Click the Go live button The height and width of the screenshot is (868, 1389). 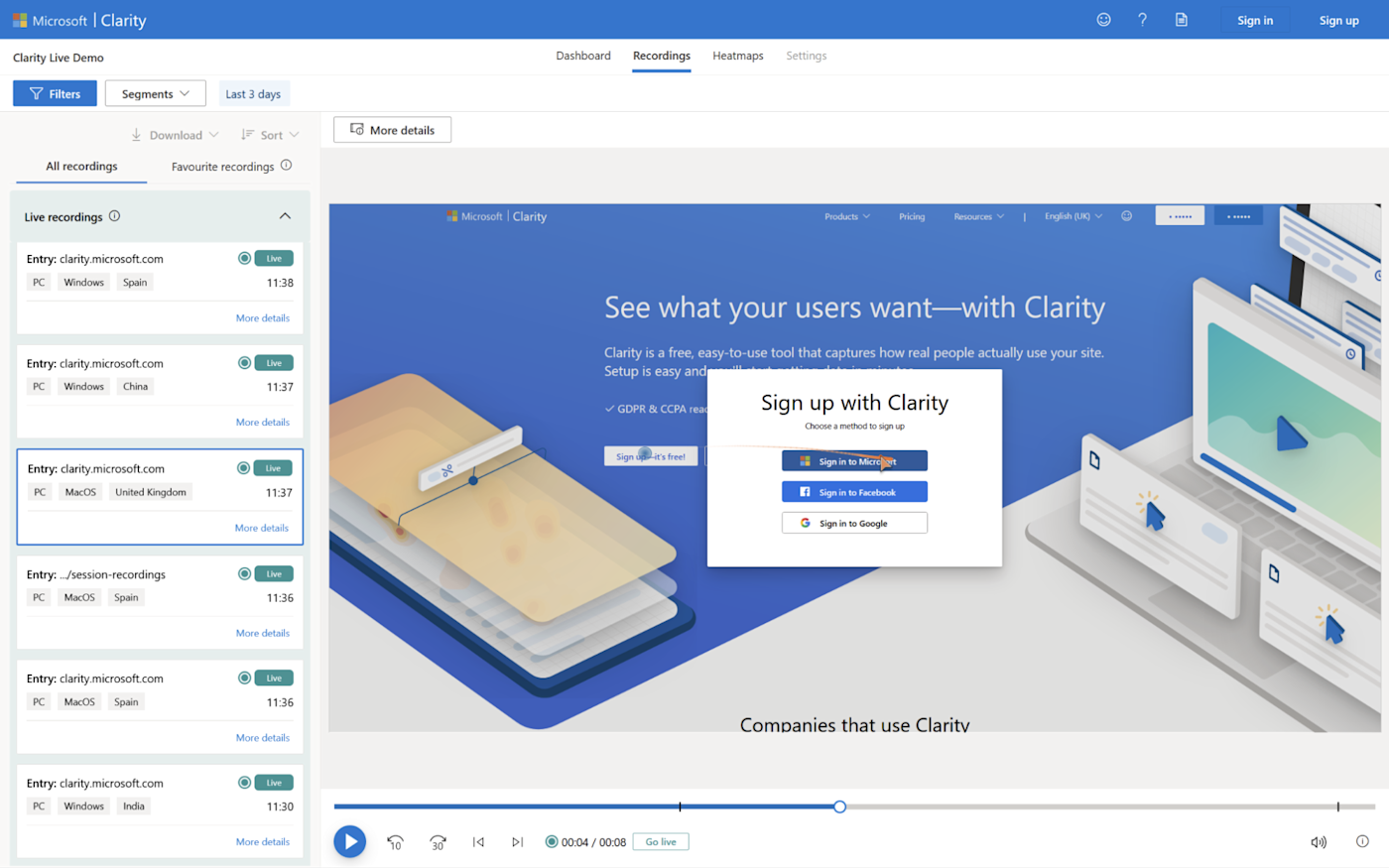(661, 842)
